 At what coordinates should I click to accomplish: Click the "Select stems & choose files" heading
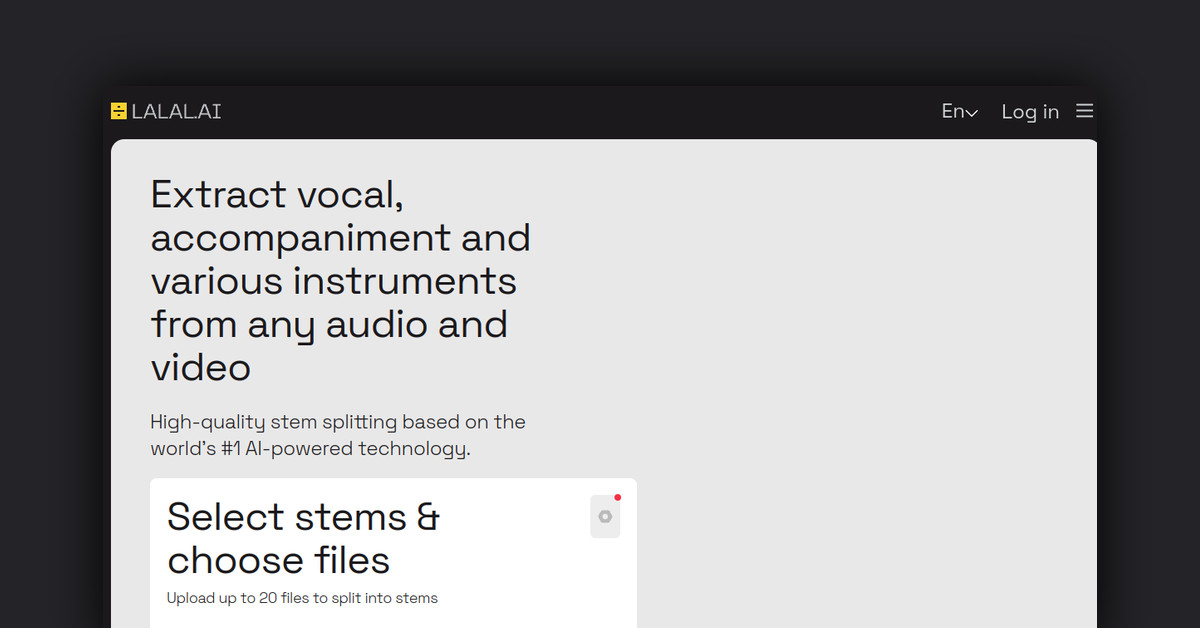click(x=303, y=517)
